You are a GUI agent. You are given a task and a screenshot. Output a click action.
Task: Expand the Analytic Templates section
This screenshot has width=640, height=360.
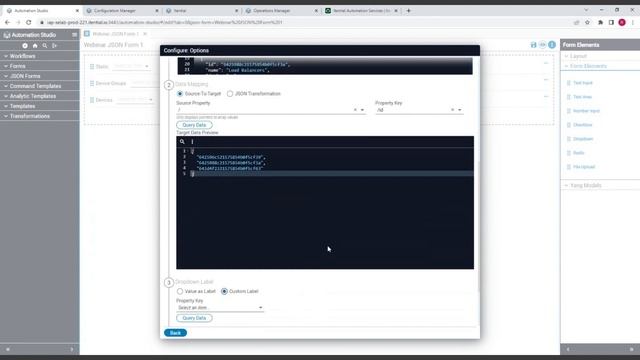pyautogui.click(x=40, y=96)
